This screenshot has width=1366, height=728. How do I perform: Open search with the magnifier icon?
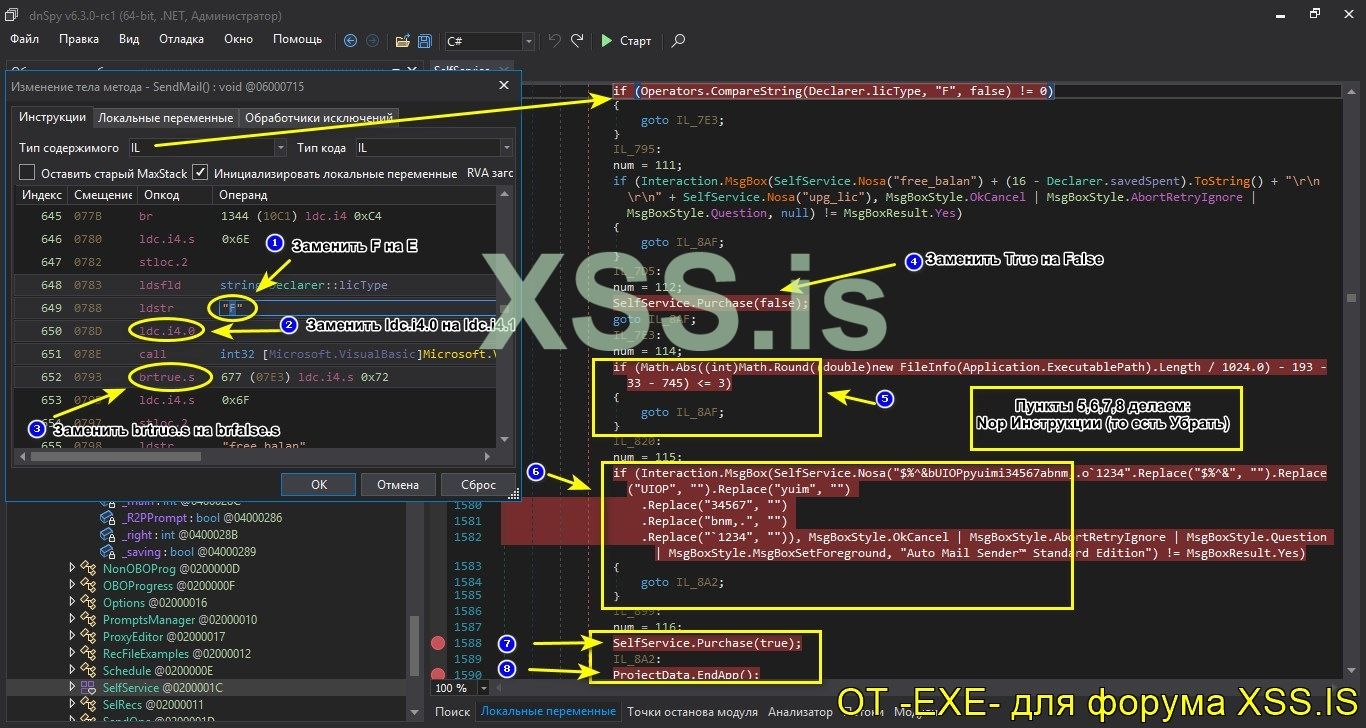click(679, 41)
